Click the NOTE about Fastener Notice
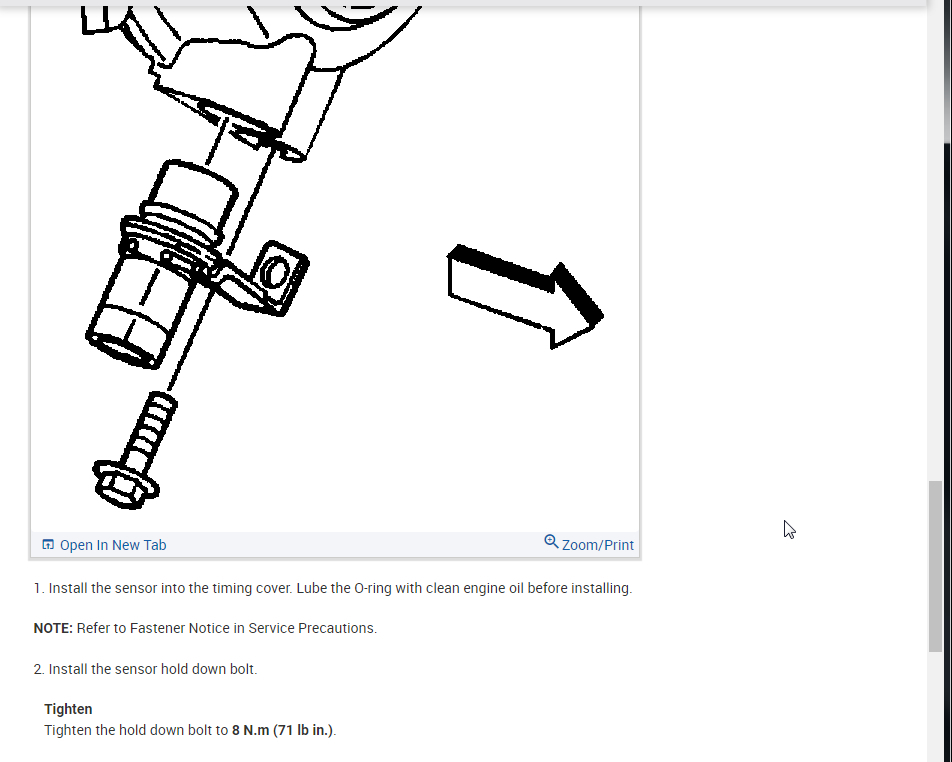Viewport: 952px width, 762px height. [205, 628]
